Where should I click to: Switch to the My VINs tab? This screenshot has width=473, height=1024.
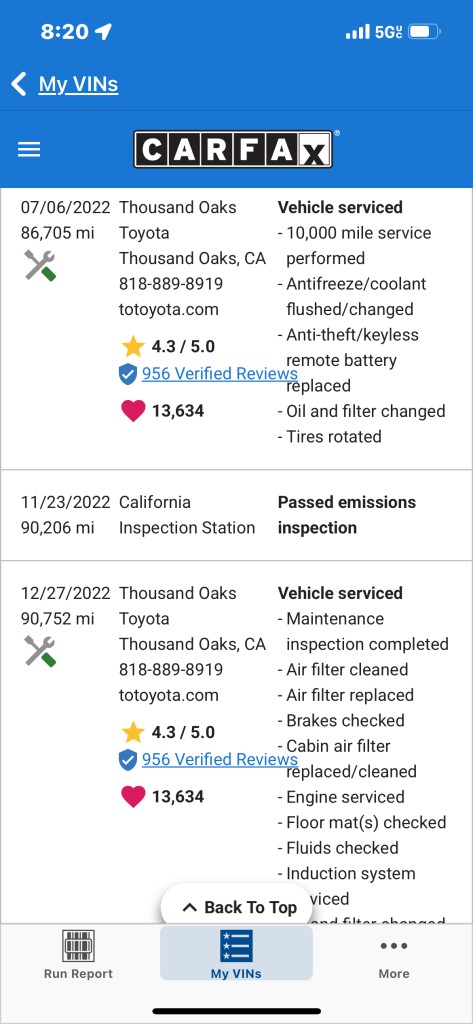[236, 953]
